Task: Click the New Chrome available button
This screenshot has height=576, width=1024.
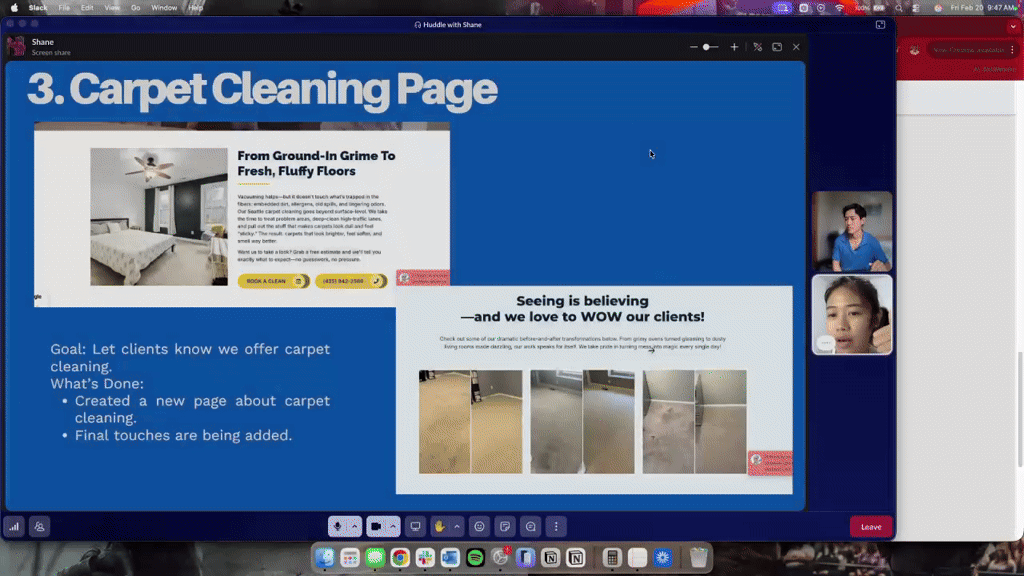Action: tap(968, 50)
